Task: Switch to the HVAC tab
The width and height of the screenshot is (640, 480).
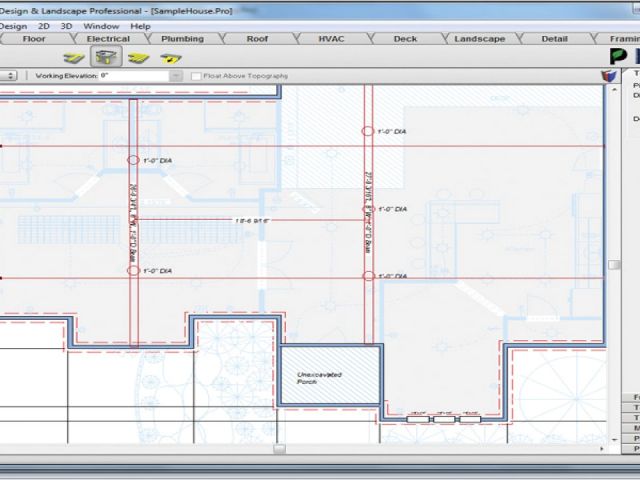Action: pos(331,39)
